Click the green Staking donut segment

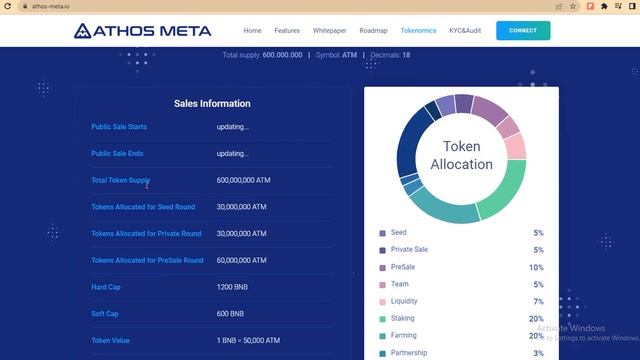(x=507, y=191)
